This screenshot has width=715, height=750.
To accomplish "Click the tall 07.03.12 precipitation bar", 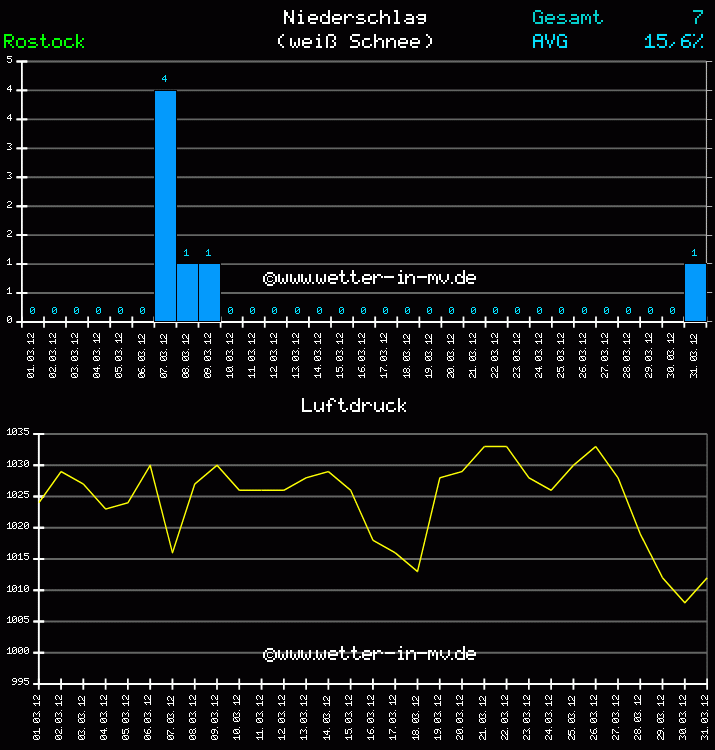I will tap(165, 205).
